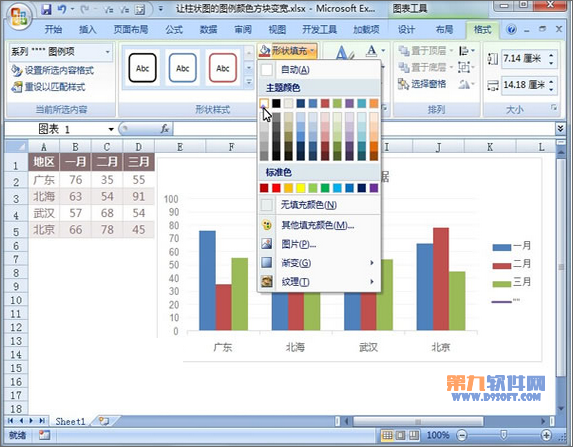Open the 设计 chart tools tab
This screenshot has width=573, height=447.
pyautogui.click(x=406, y=29)
